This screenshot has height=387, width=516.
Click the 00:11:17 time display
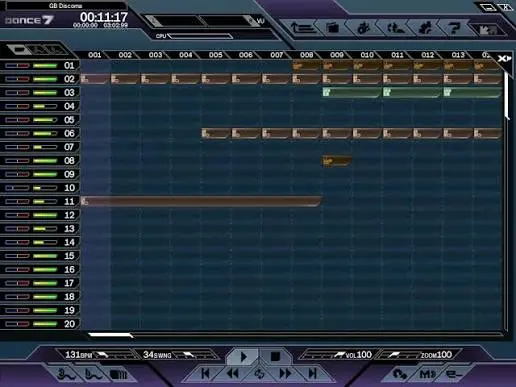tap(104, 17)
